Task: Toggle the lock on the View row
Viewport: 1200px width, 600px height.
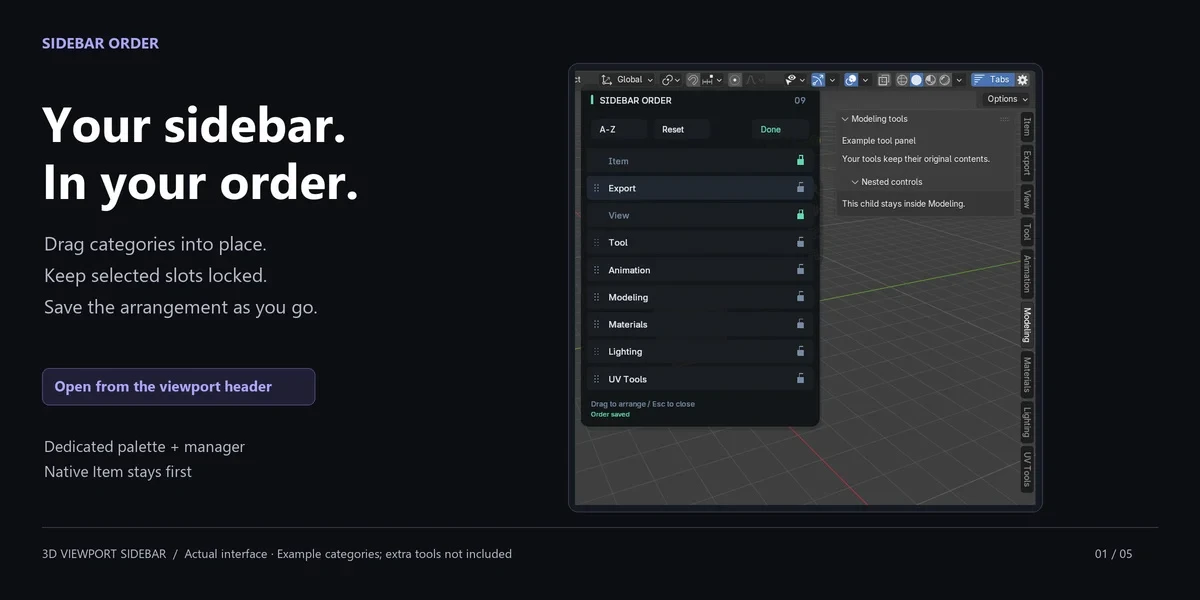Action: [800, 214]
